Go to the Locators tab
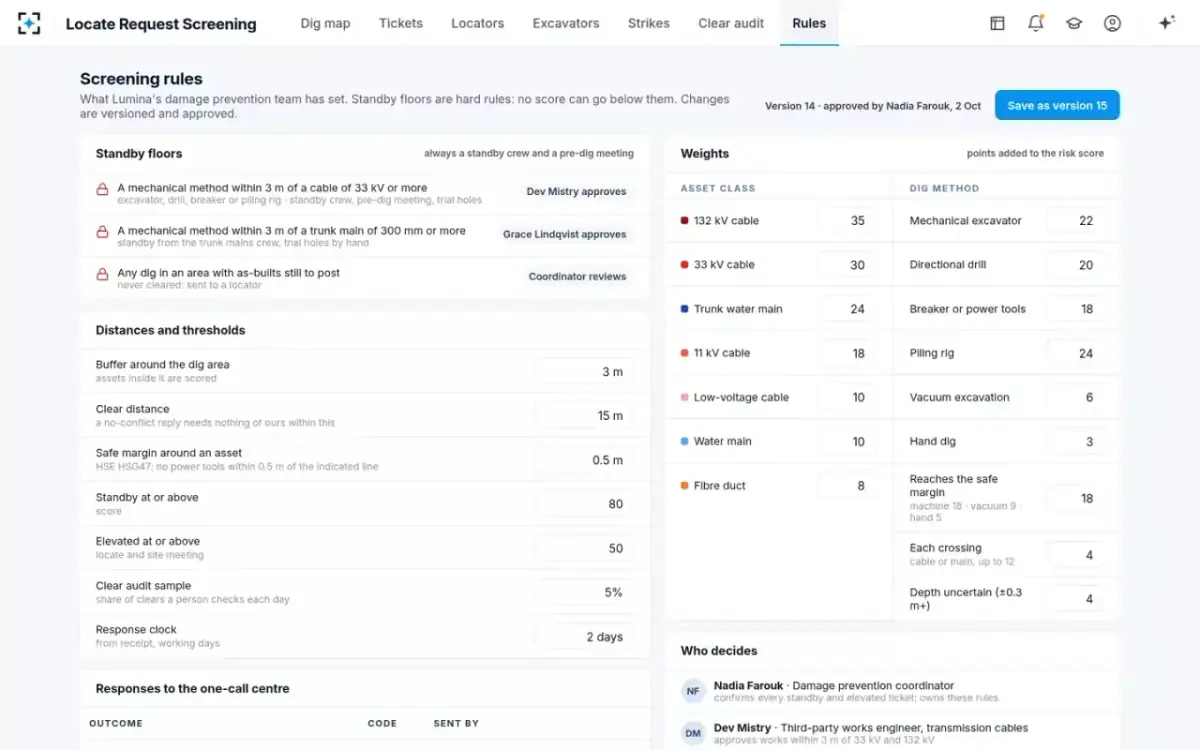 (x=477, y=23)
